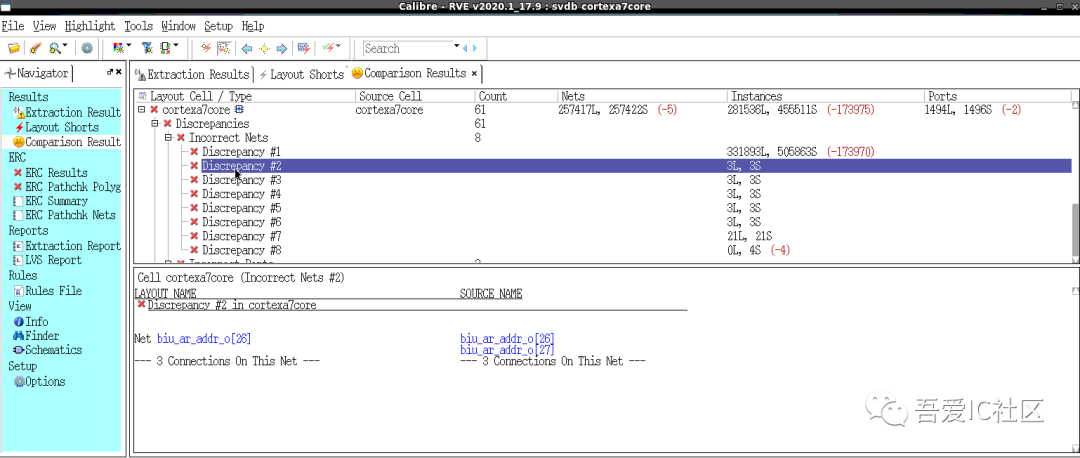Open Extraction Results in Navigator
The image size is (1080, 458).
click(x=67, y=112)
